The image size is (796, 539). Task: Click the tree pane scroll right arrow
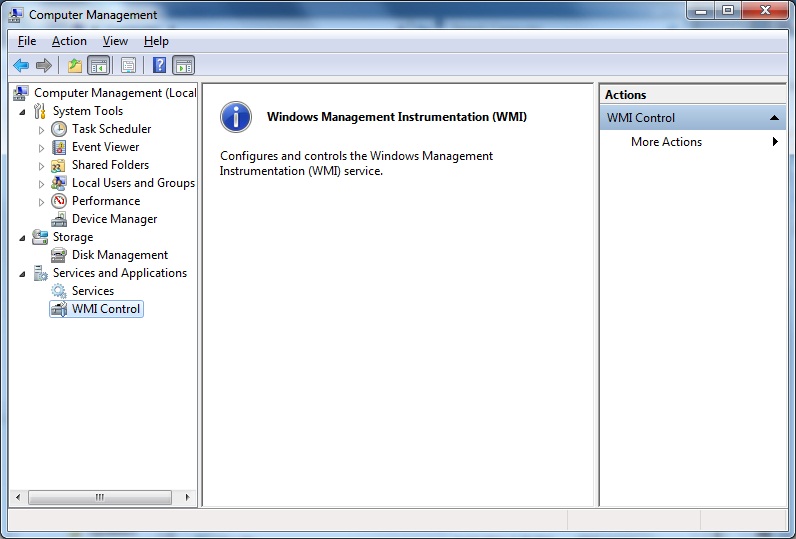[187, 497]
